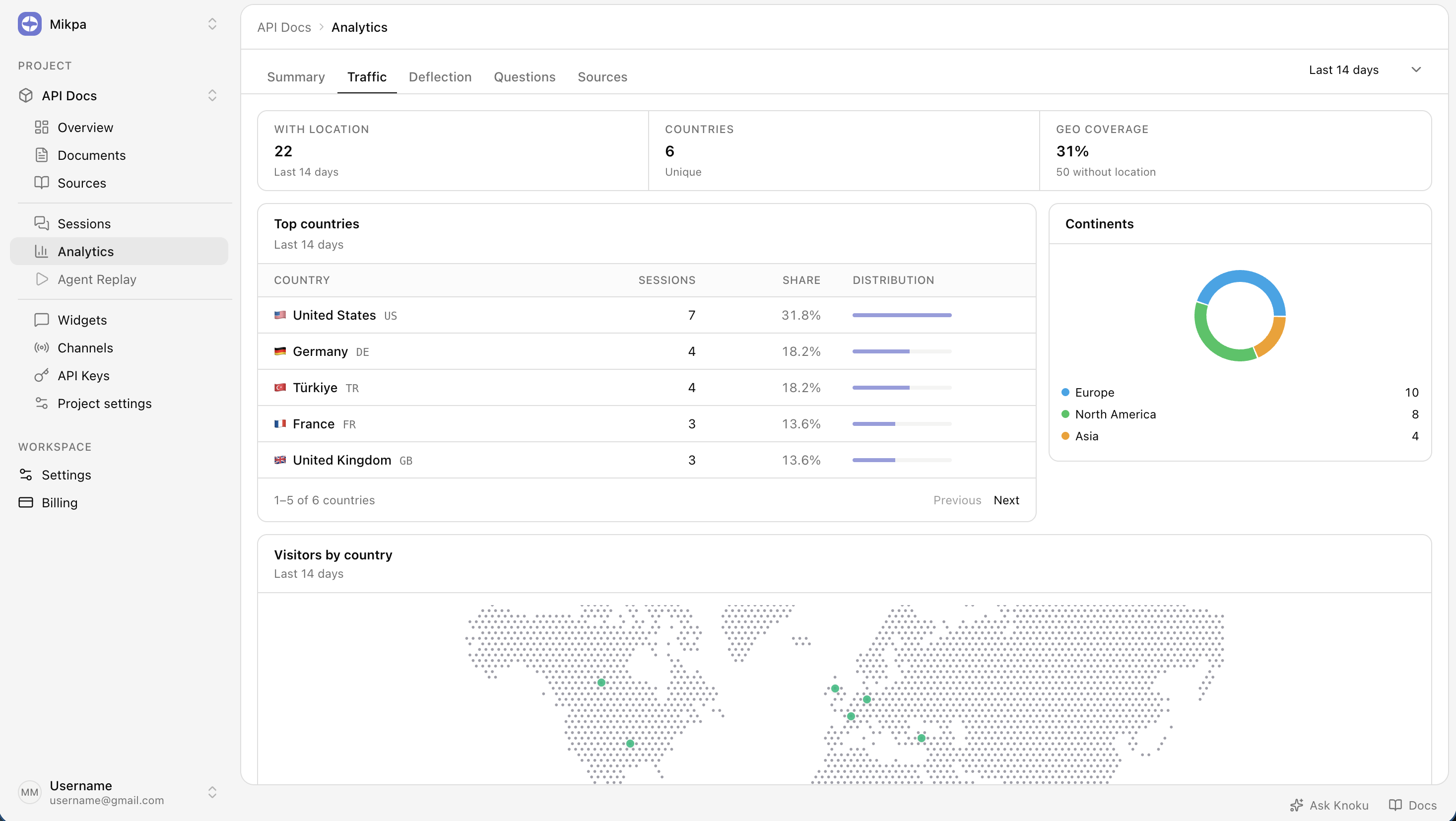Click the Docs book icon at bottom

[1395, 805]
